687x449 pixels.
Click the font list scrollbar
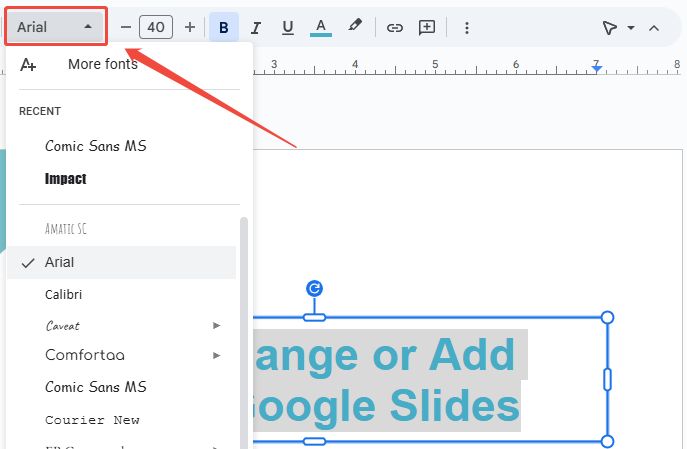click(244, 333)
